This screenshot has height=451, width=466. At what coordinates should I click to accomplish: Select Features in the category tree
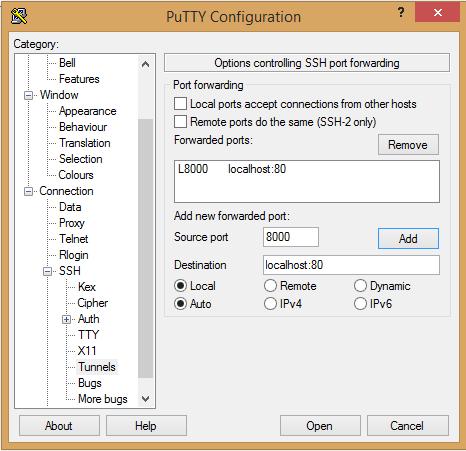point(79,79)
